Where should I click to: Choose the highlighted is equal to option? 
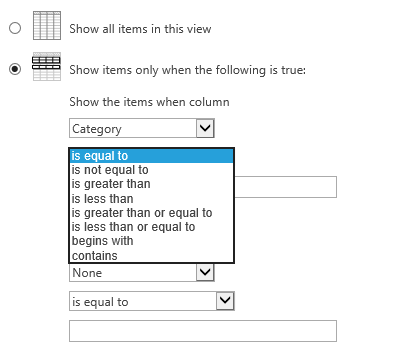pos(151,156)
